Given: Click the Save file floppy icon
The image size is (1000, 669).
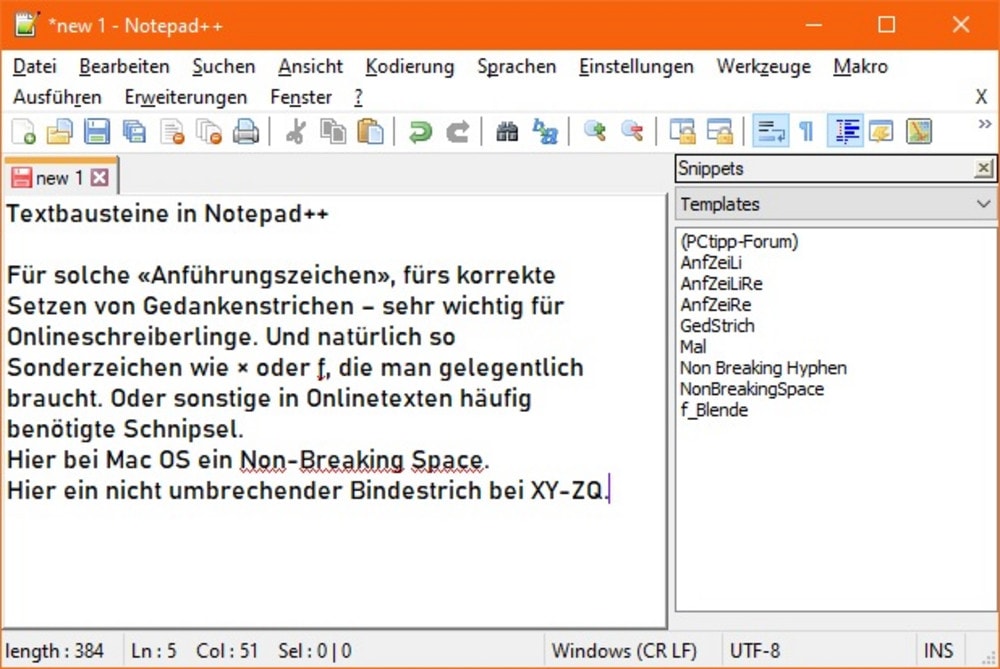Looking at the screenshot, I should point(97,131).
